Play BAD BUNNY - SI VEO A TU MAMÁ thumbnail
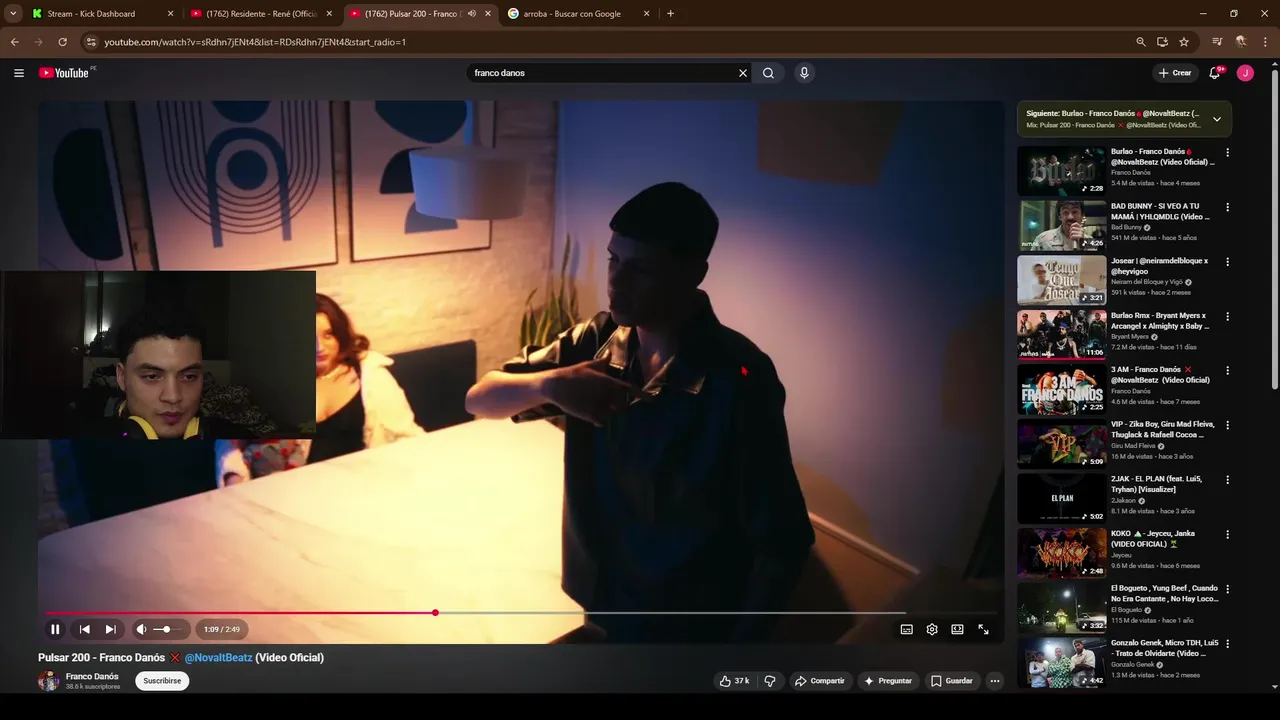 coord(1061,226)
